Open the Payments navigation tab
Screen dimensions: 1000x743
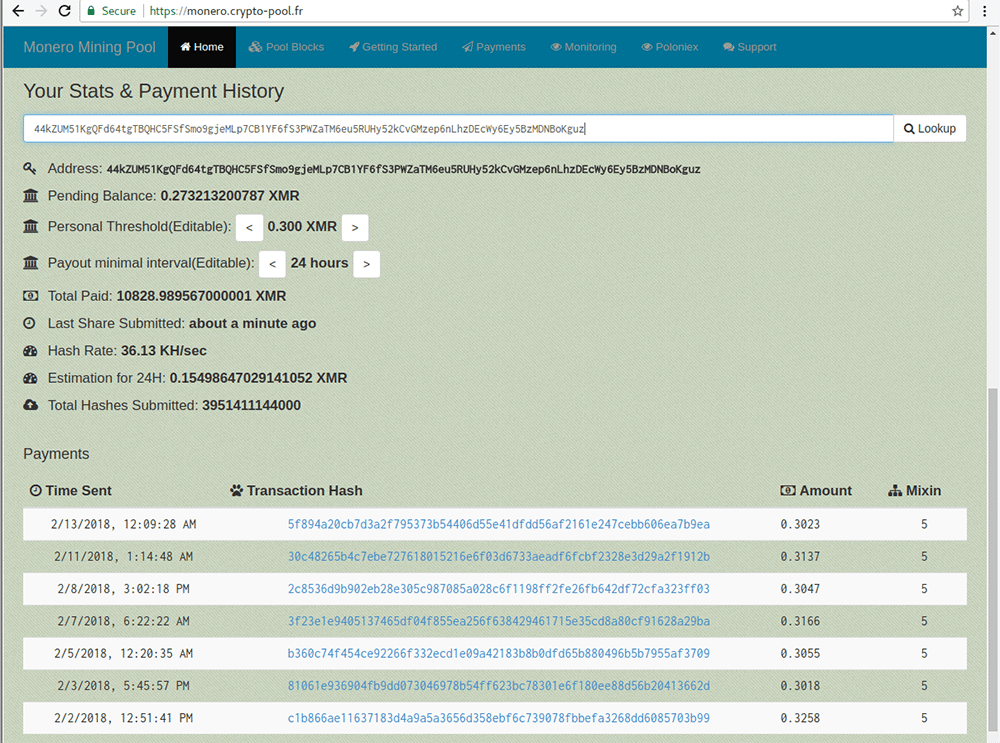pos(494,47)
